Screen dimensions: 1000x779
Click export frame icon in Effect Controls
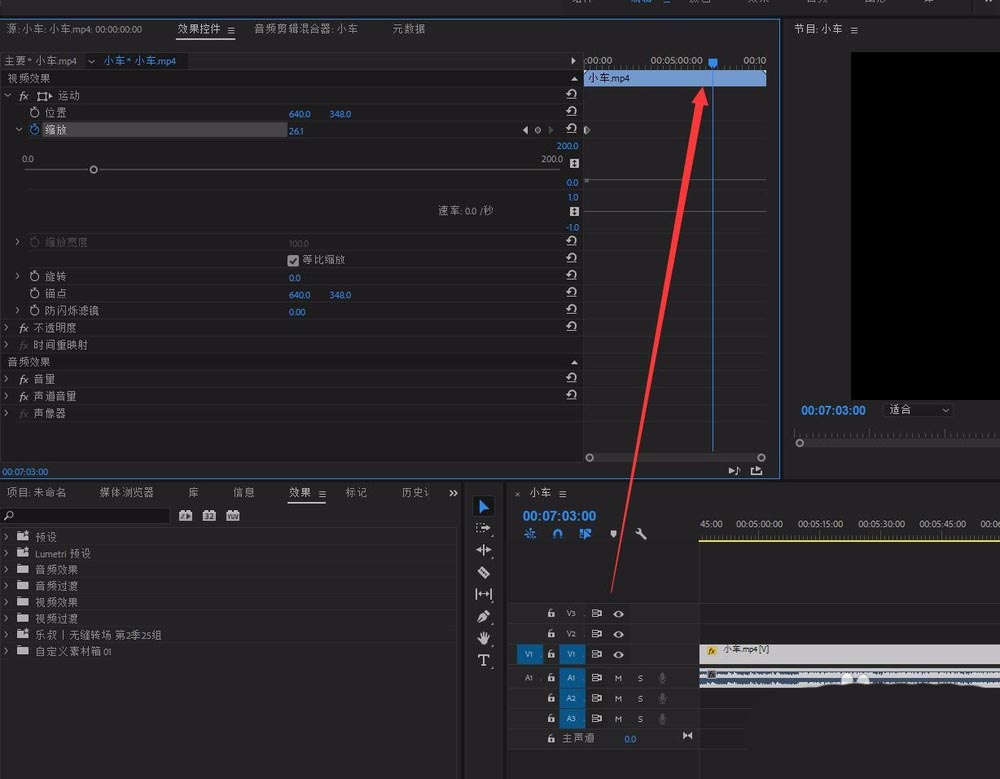click(x=756, y=471)
